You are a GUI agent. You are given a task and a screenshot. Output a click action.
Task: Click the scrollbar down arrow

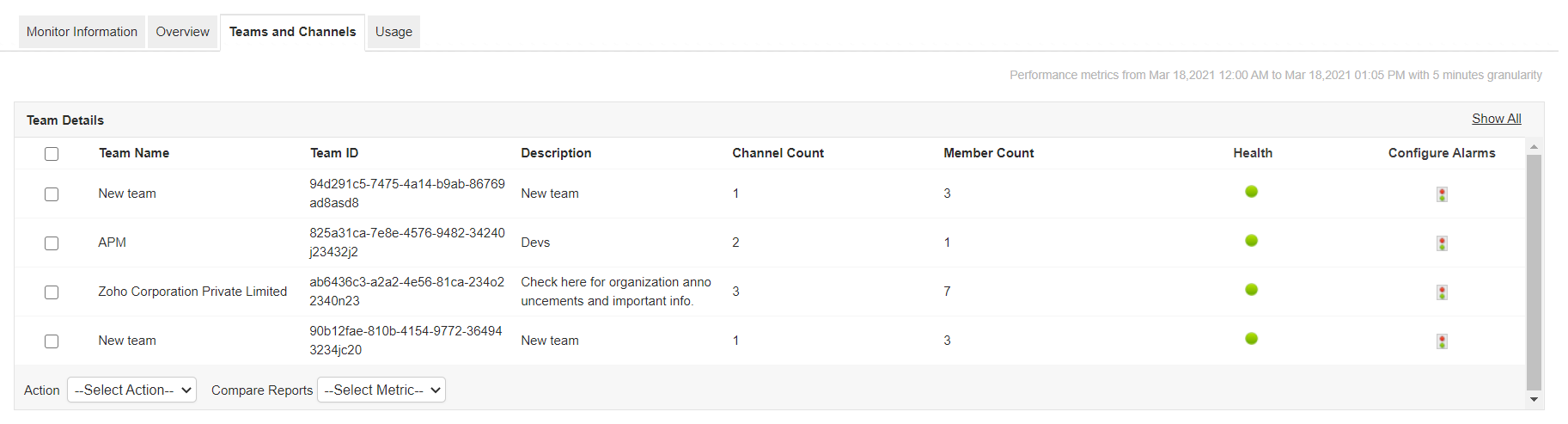(x=1534, y=399)
